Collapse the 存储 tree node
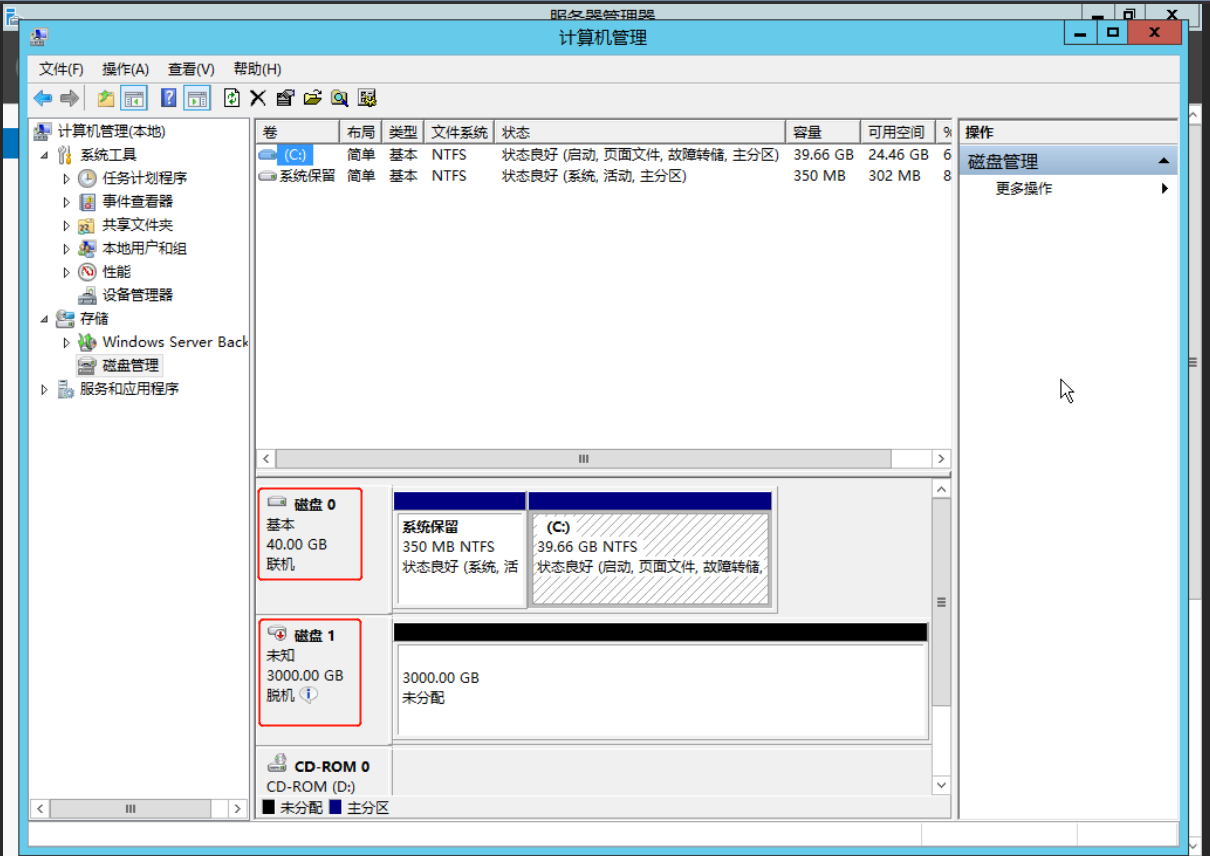The width and height of the screenshot is (1210, 856). pos(44,319)
